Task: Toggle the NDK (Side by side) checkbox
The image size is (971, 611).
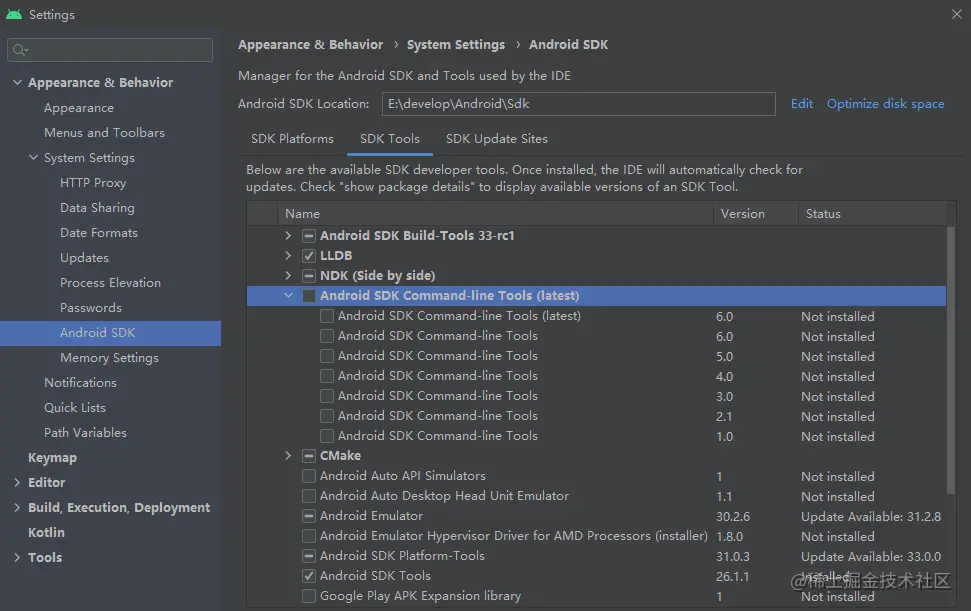Action: (x=308, y=275)
